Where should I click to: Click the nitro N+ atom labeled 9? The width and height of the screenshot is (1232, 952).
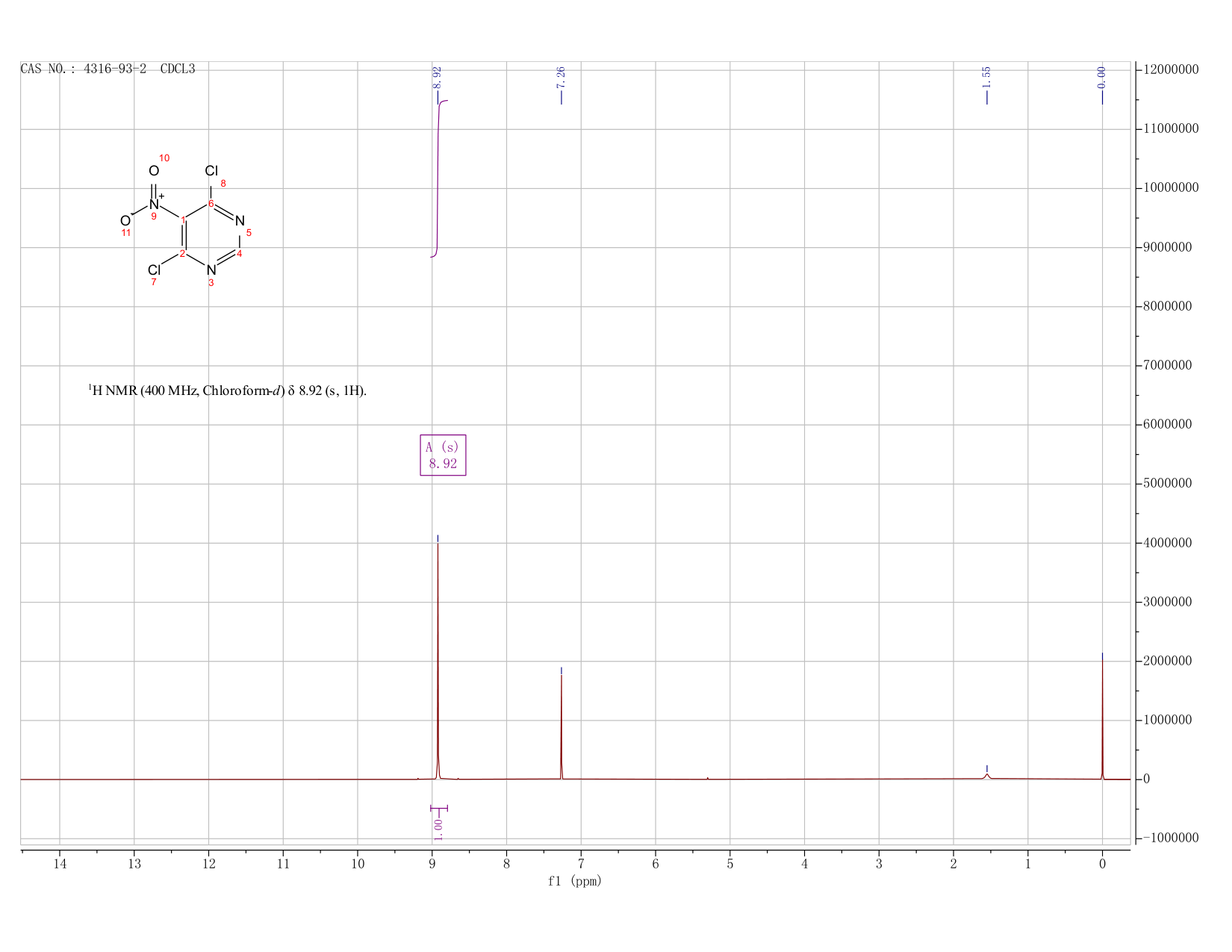pos(155,204)
